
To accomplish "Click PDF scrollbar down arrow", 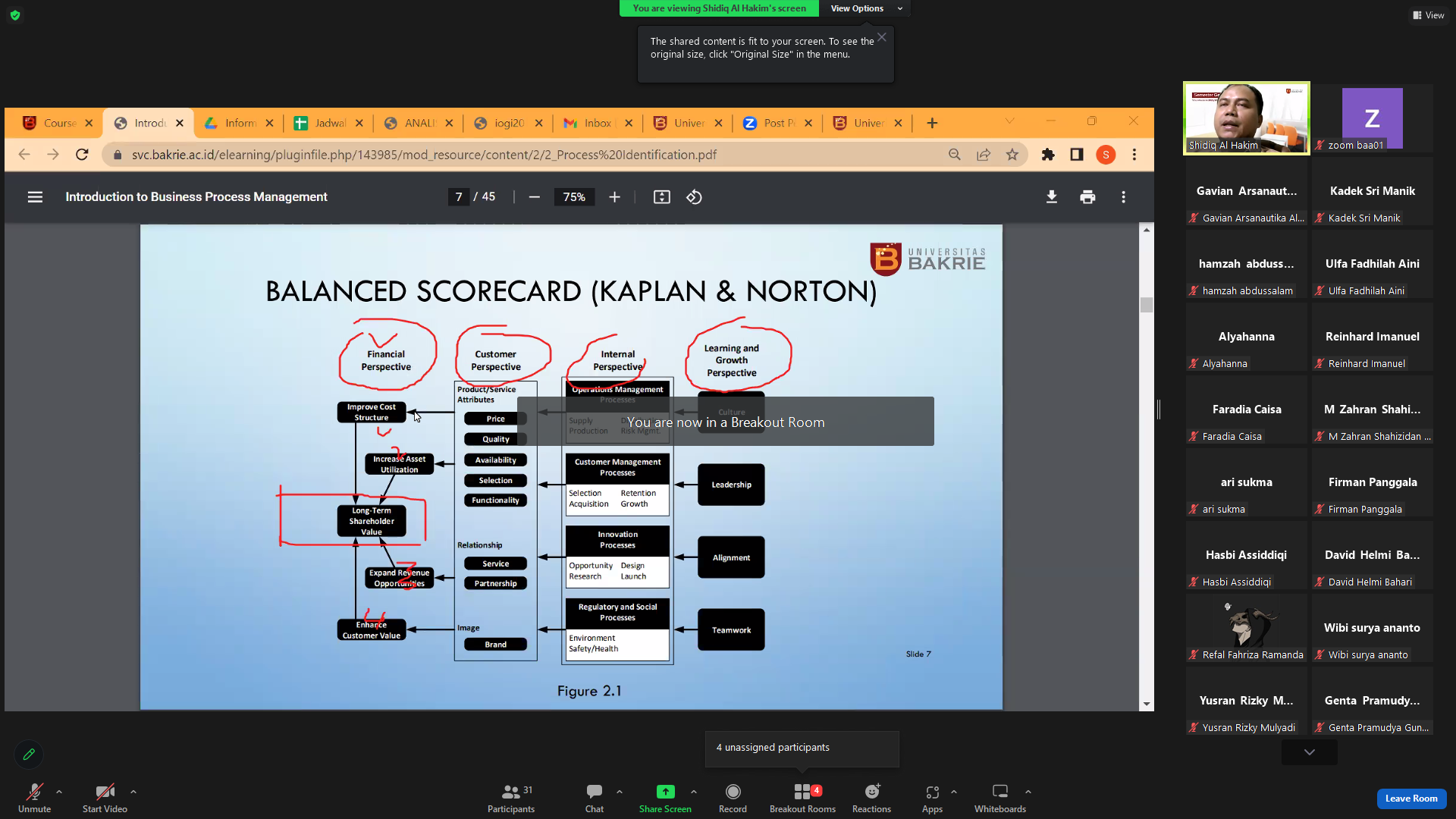I will pyautogui.click(x=1147, y=704).
